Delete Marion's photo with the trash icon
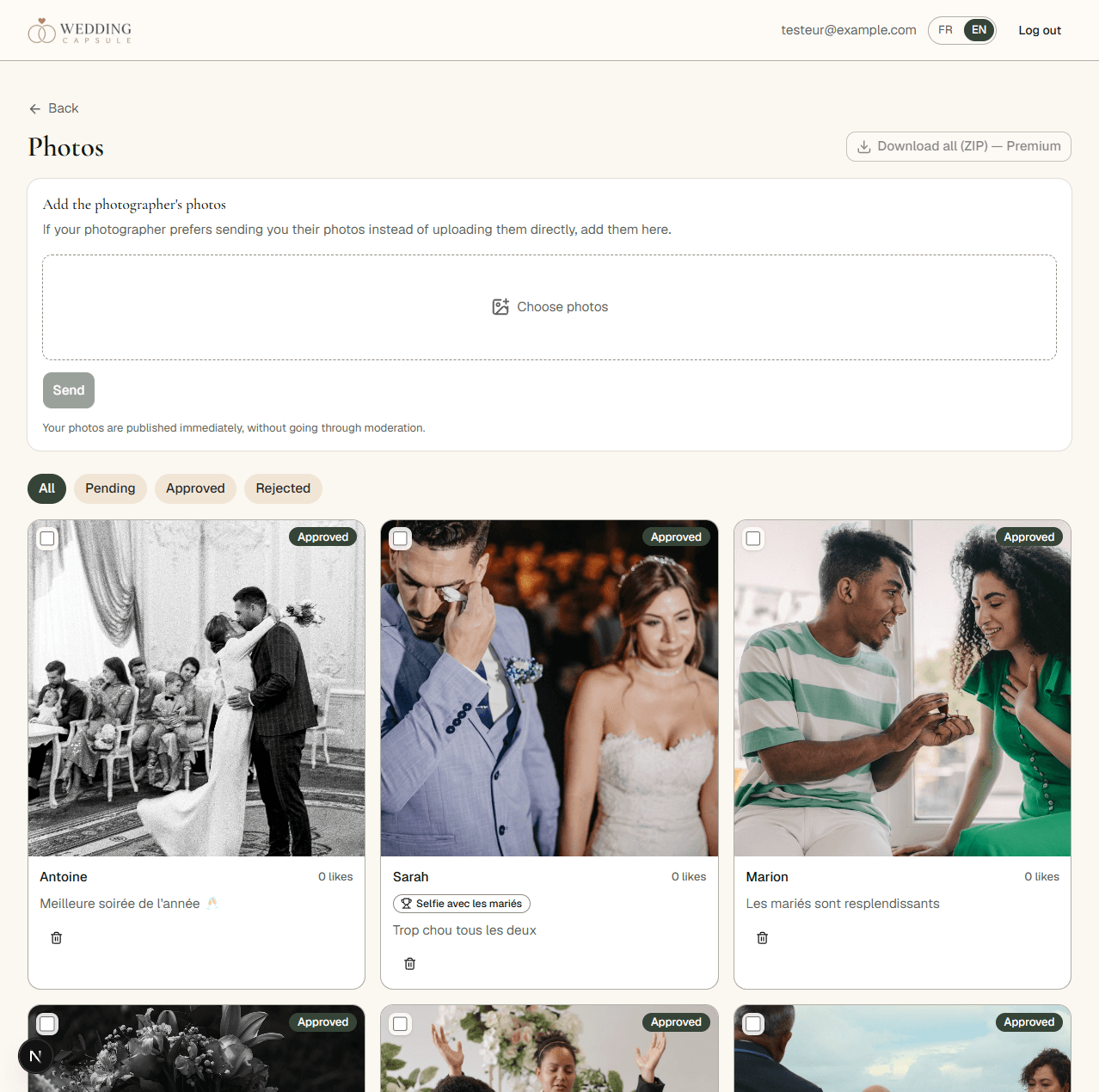1099x1092 pixels. pos(763,938)
